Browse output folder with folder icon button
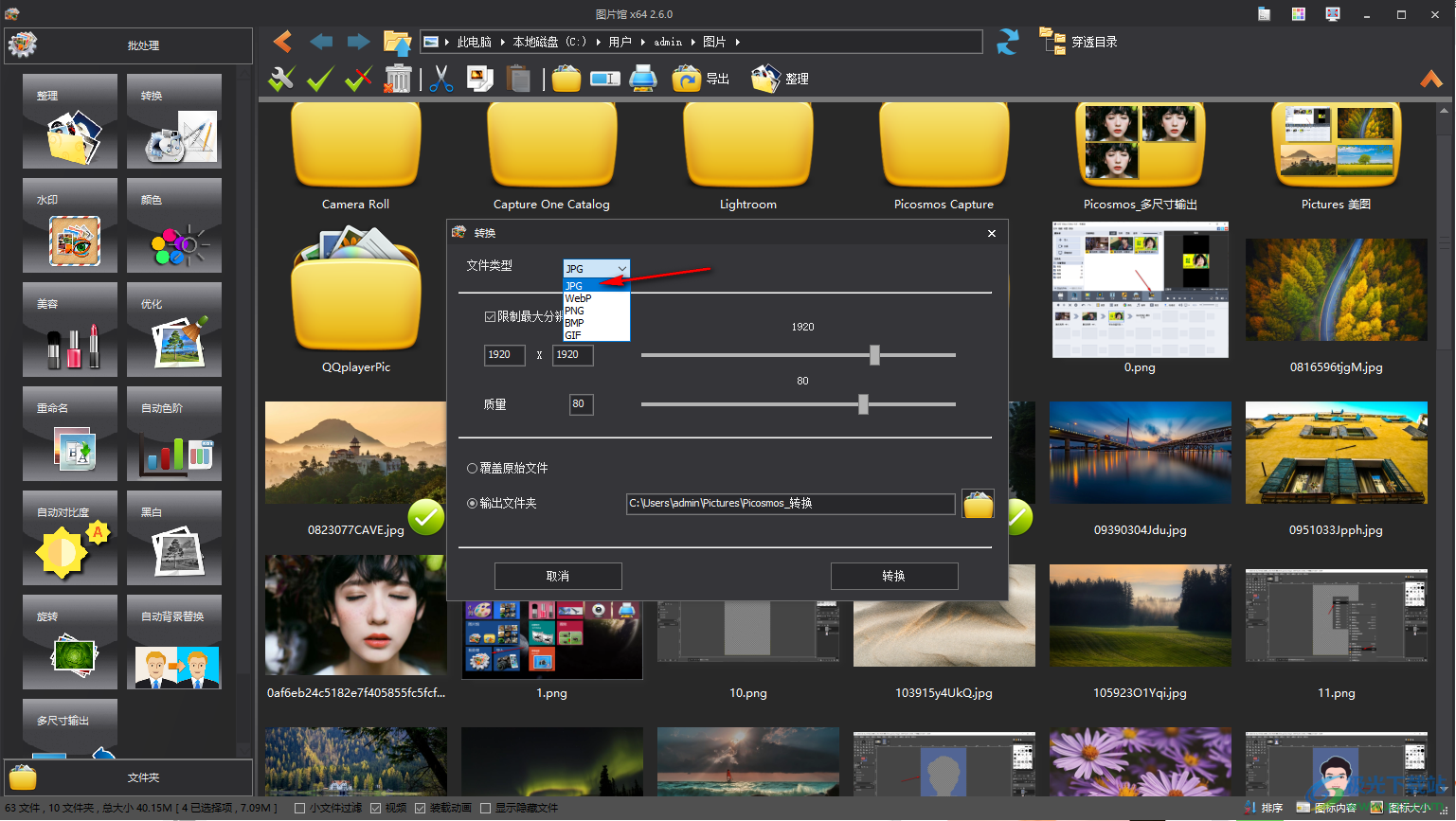Image resolution: width=1456 pixels, height=821 pixels. [x=978, y=504]
